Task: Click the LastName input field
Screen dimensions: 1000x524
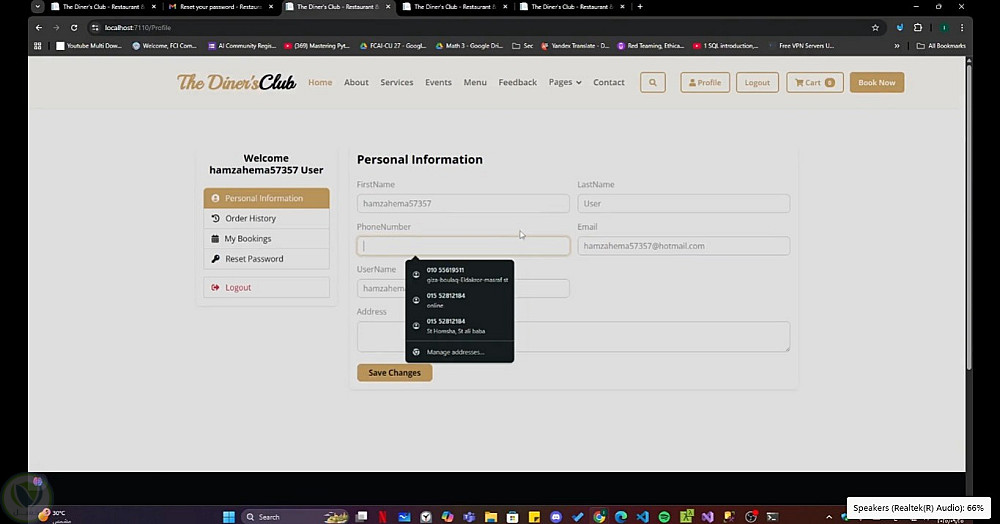Action: (684, 203)
